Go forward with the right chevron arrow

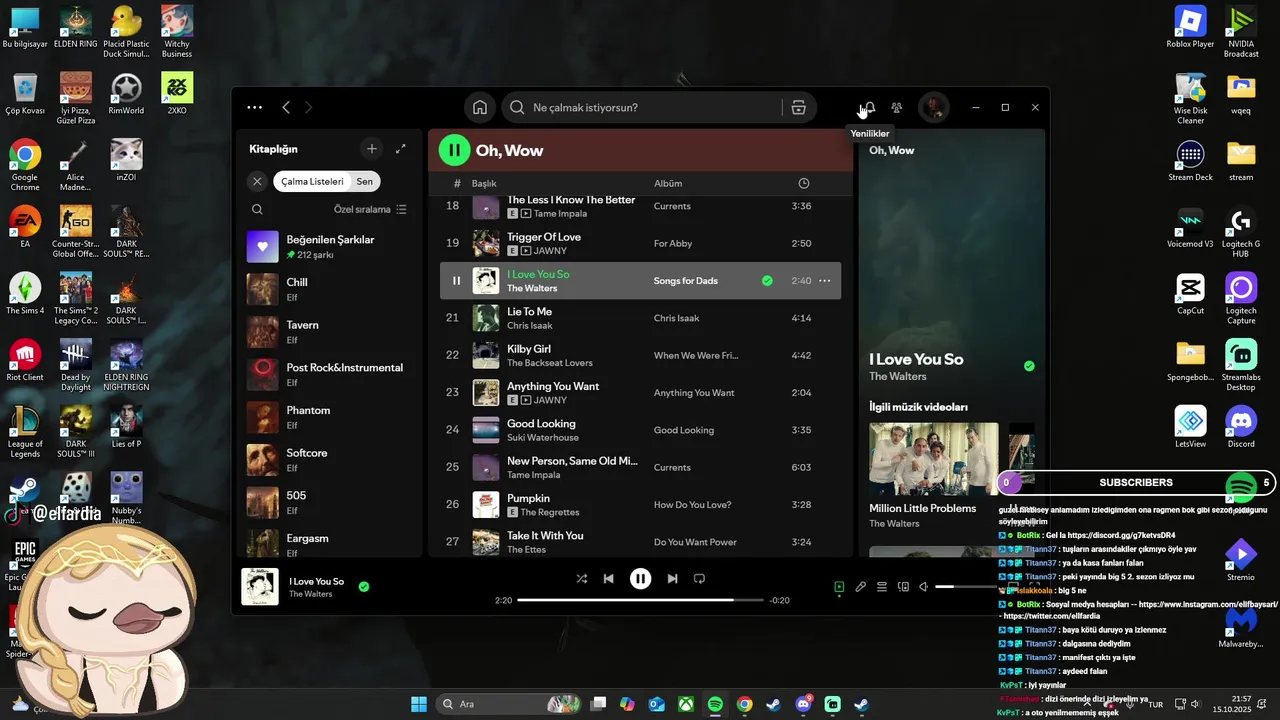pos(308,108)
